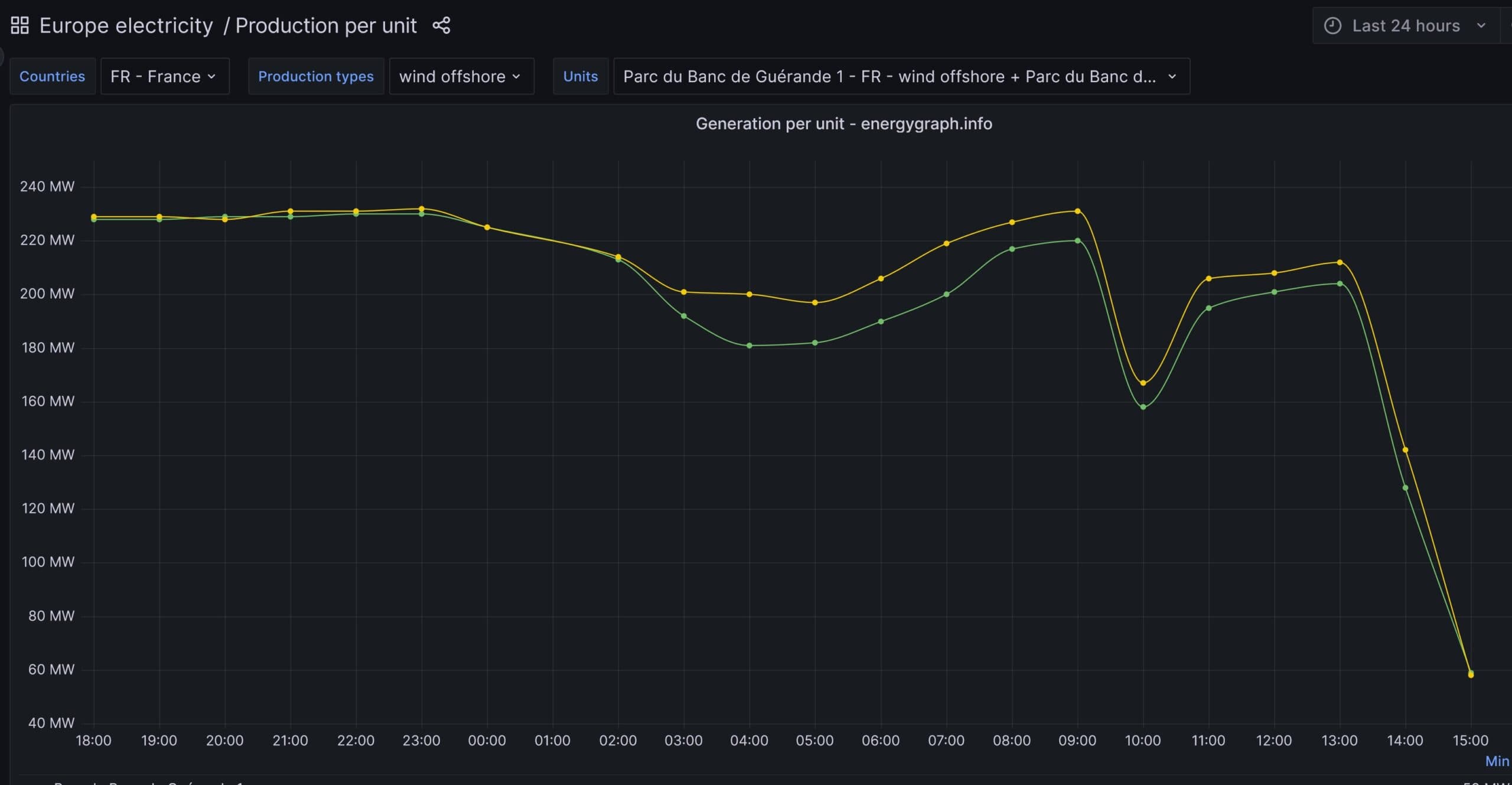Click the share dashboard icon
1512x785 pixels.
pyautogui.click(x=441, y=25)
